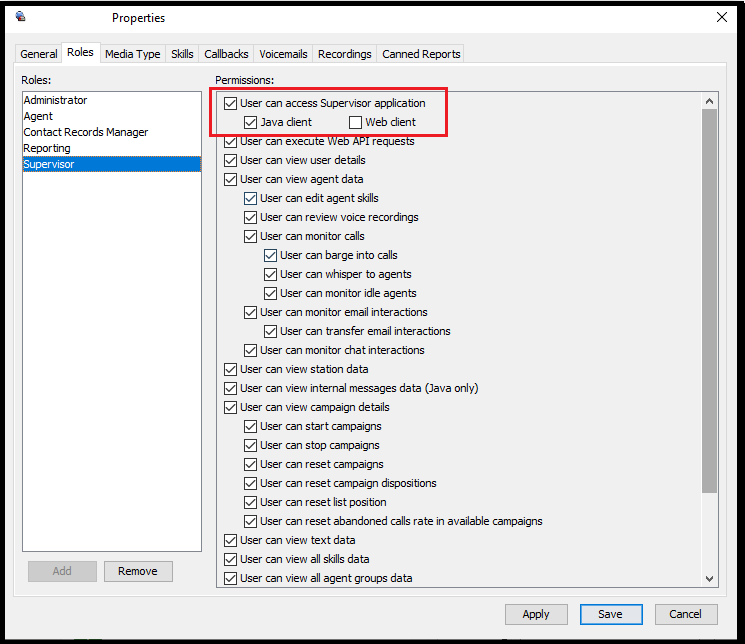Open the Callbacks tab
Screen dimensions: 745x644
click(x=226, y=54)
